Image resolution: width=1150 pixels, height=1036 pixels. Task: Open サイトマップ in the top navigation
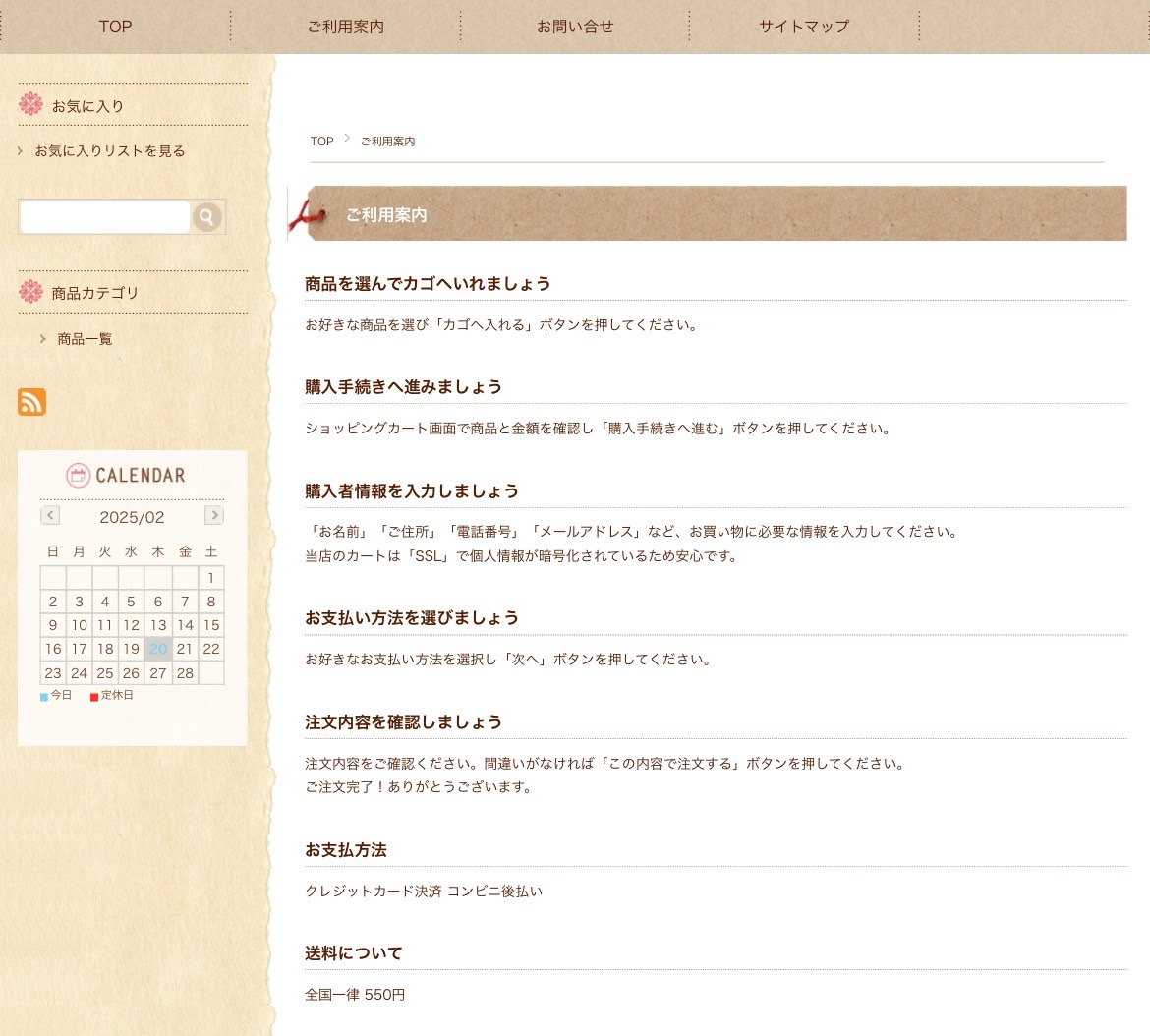coord(804,27)
